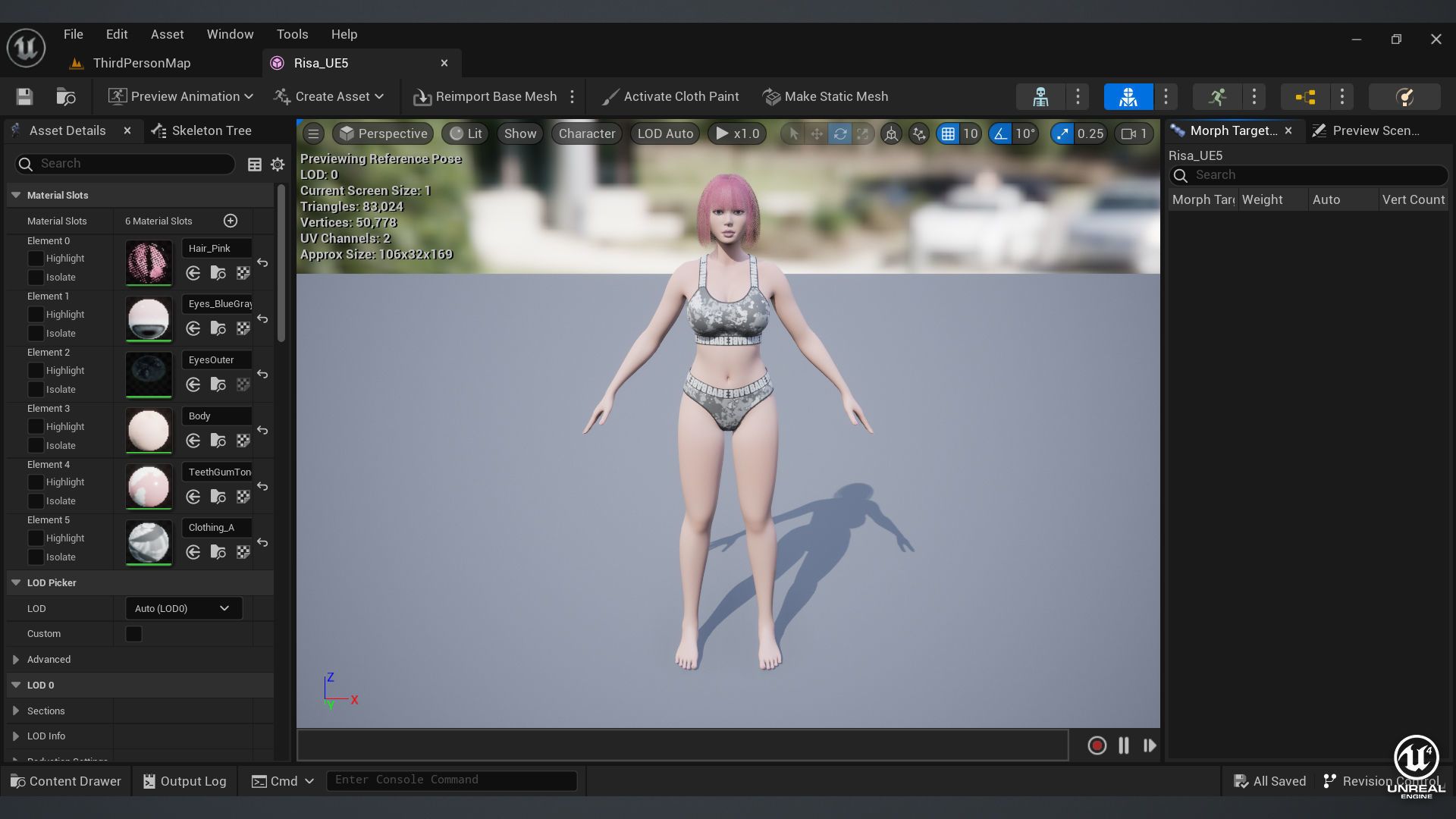Add a material slot with the plus icon
This screenshot has height=819, width=1456.
tap(231, 221)
